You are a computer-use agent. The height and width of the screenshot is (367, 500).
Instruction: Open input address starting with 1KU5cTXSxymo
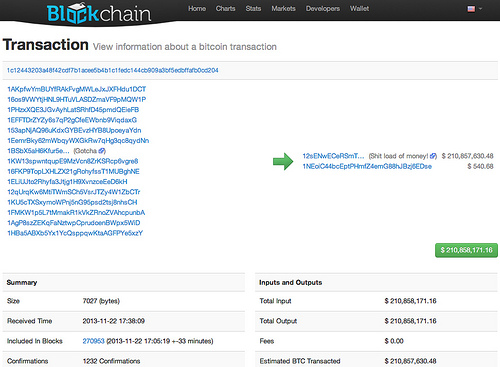pyautogui.click(x=72, y=202)
